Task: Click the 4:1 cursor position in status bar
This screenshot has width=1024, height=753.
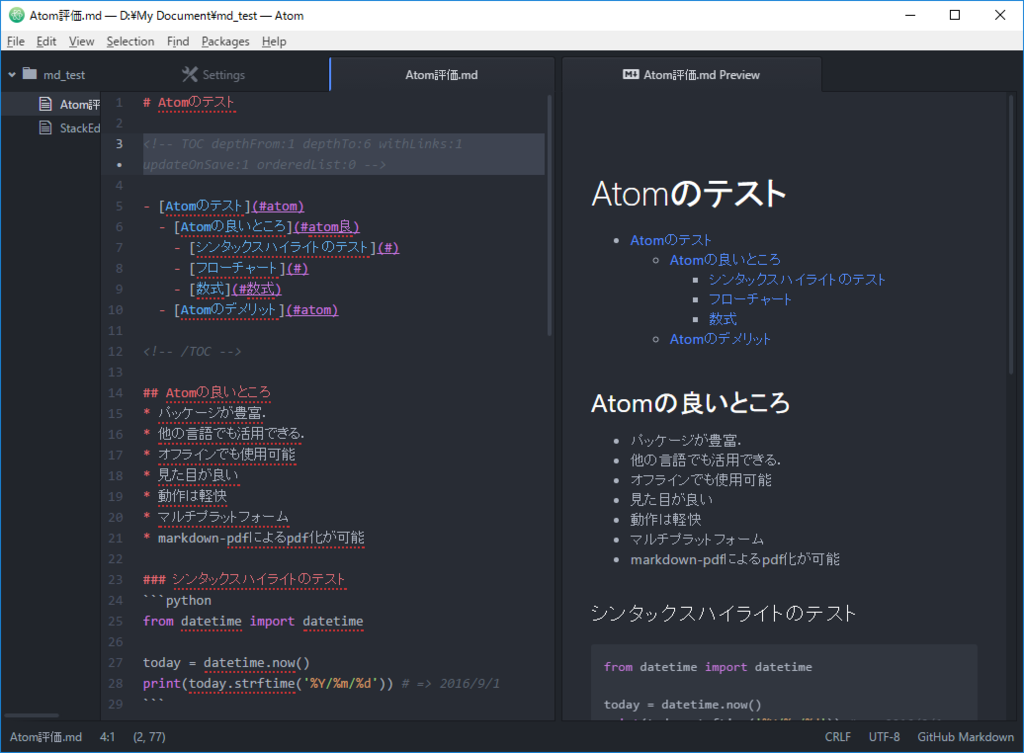Action: click(107, 737)
